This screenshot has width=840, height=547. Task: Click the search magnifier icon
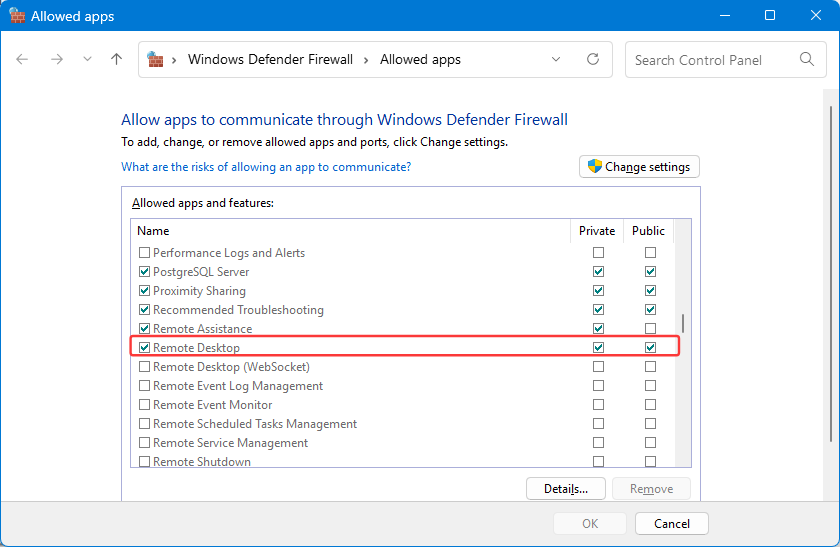[807, 60]
